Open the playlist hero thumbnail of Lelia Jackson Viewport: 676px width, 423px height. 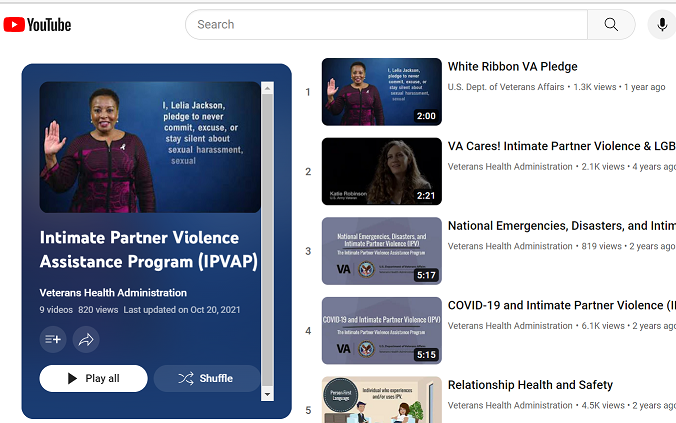tap(150, 147)
